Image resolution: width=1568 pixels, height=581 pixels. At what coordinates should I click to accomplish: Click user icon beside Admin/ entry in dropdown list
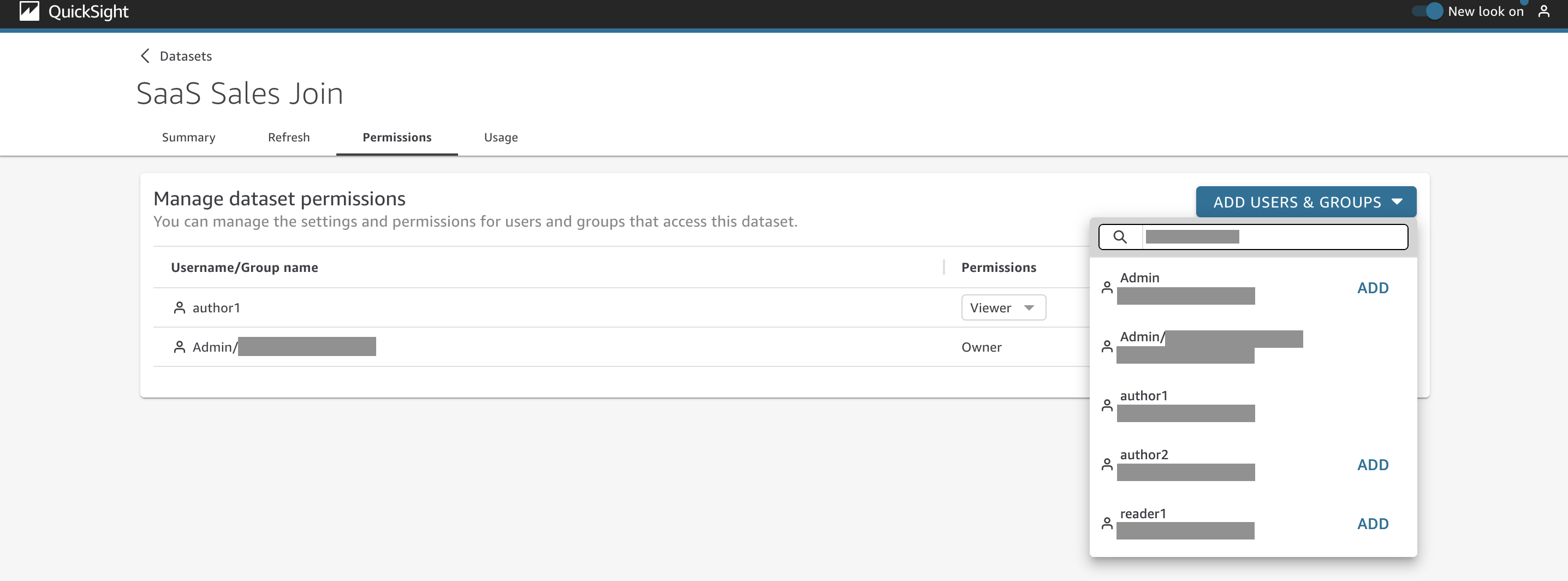1107,347
